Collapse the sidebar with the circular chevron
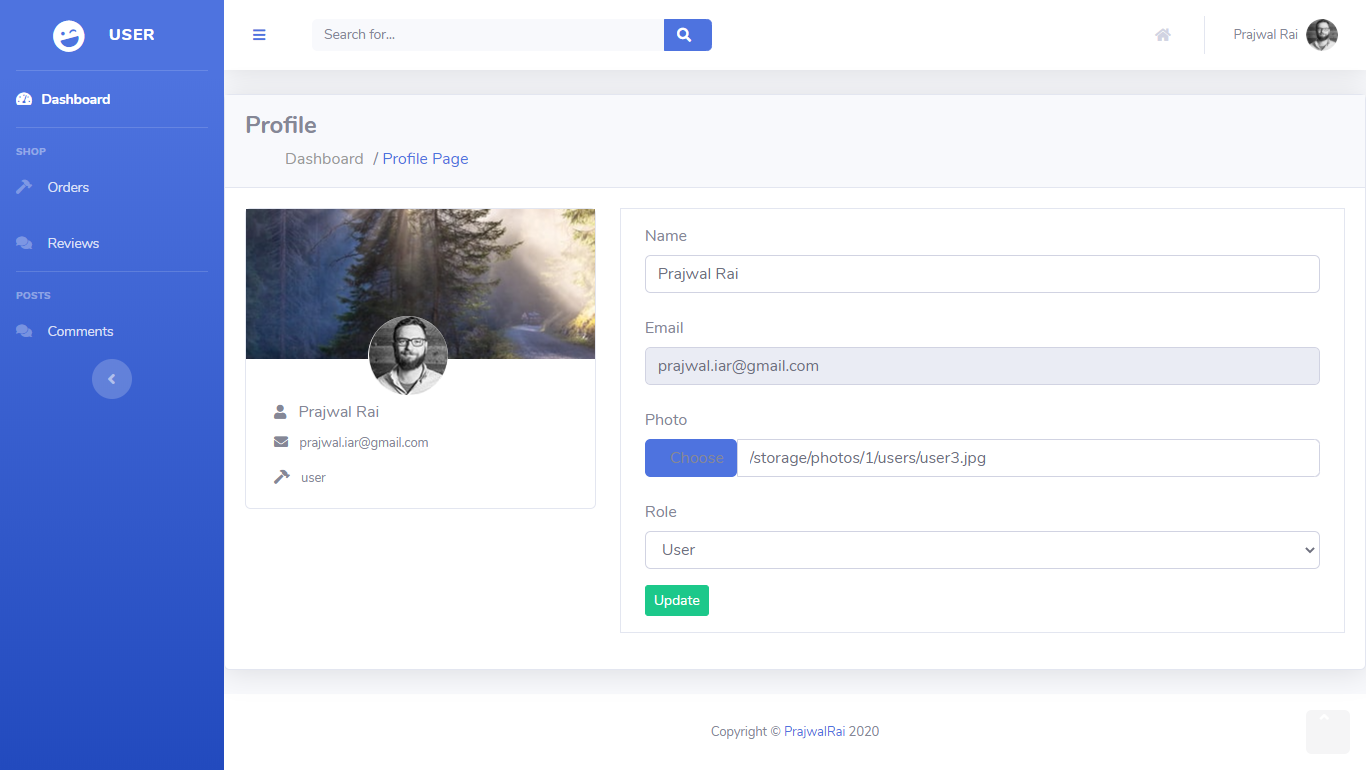The width and height of the screenshot is (1366, 770). click(x=112, y=379)
